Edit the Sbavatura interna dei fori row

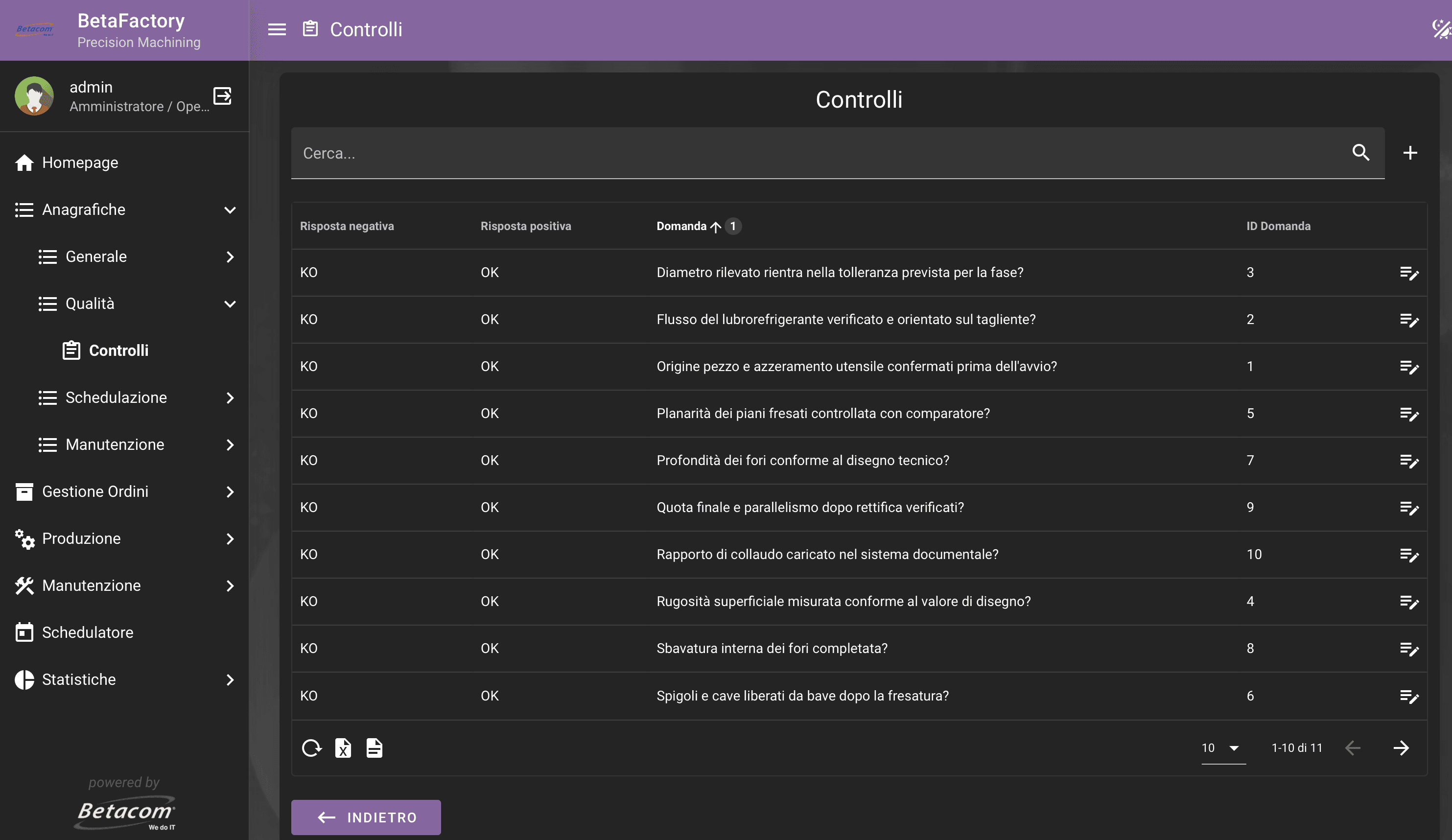[x=1409, y=649]
